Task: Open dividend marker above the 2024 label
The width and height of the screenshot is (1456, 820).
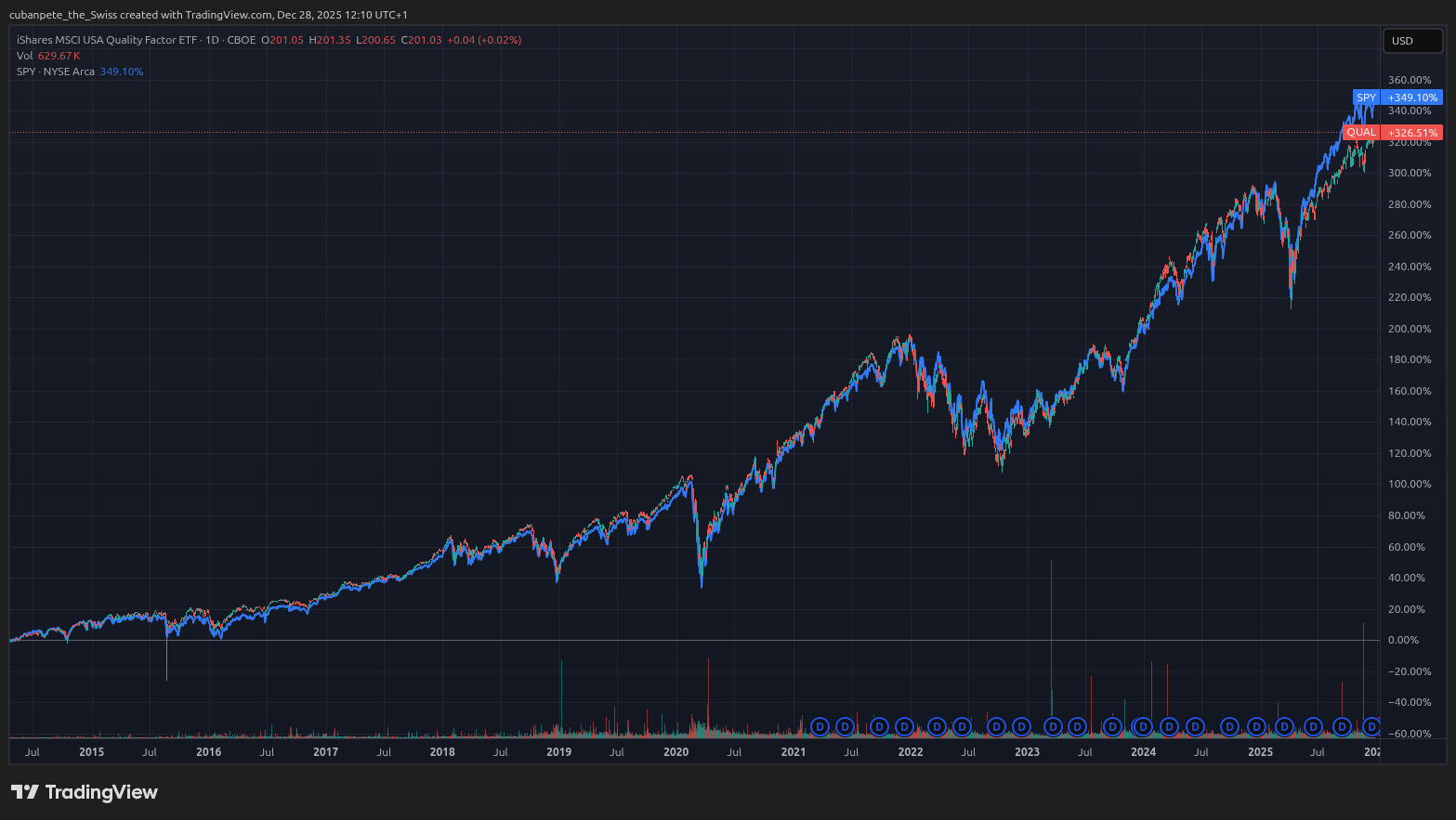Action: (1143, 726)
